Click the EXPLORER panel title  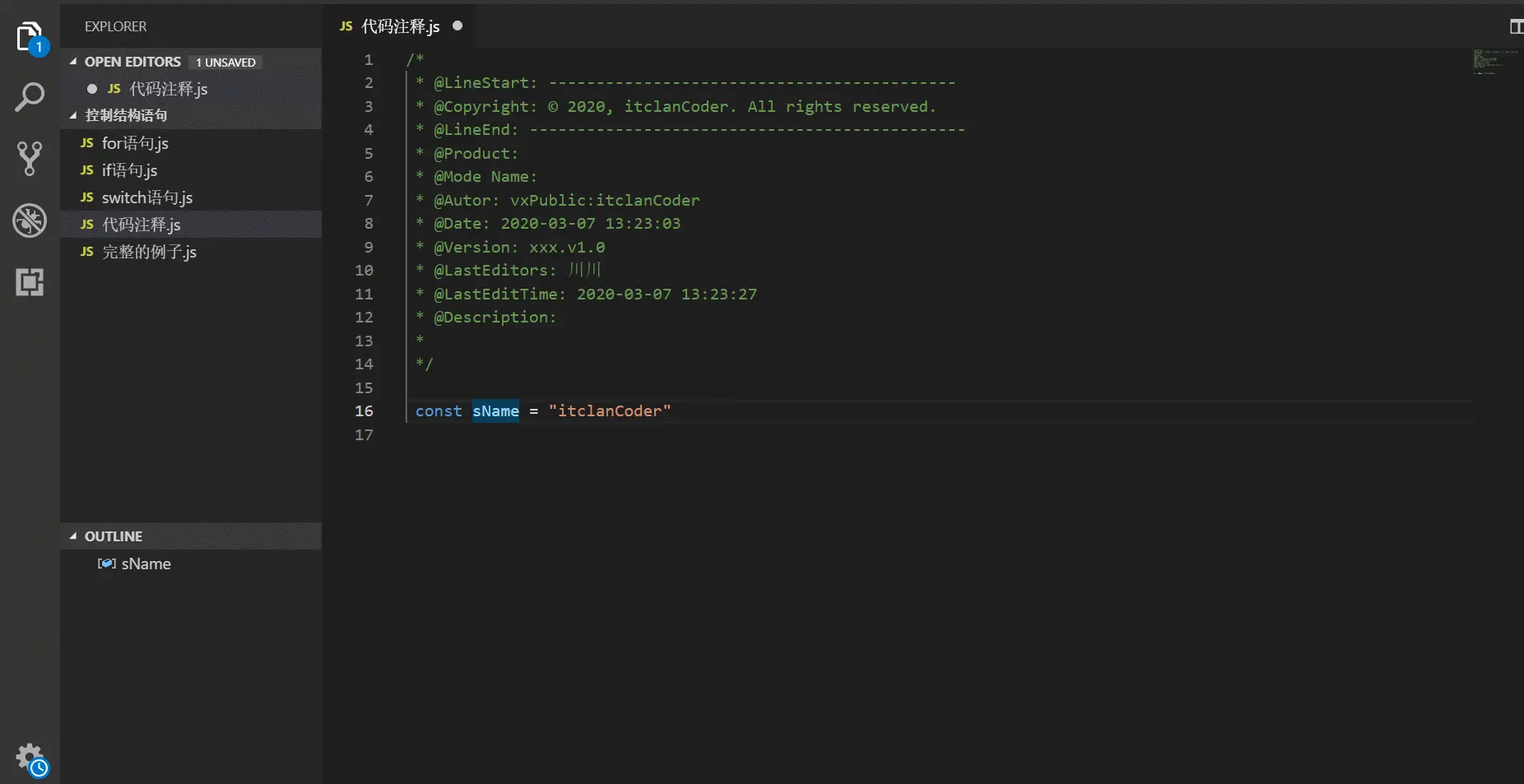tap(116, 26)
